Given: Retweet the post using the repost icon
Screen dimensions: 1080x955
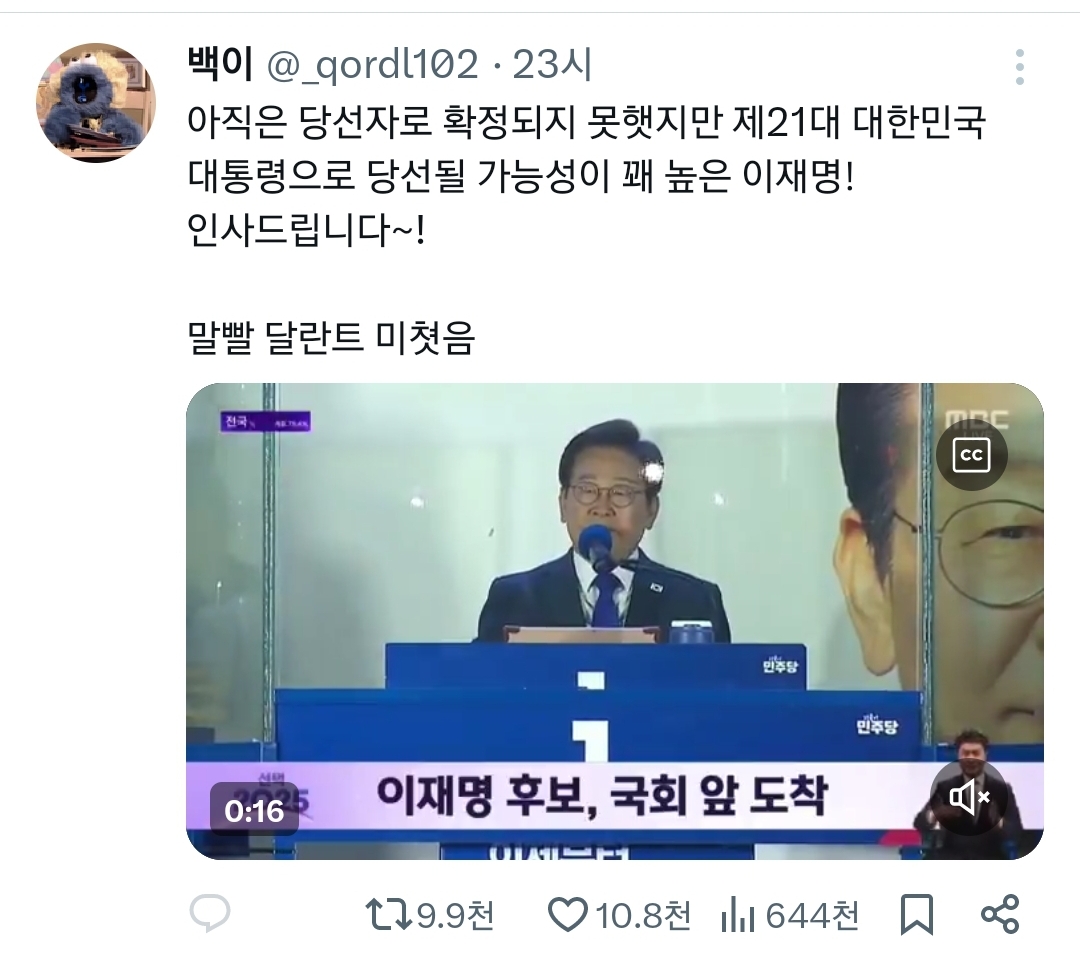Looking at the screenshot, I should click(x=389, y=915).
